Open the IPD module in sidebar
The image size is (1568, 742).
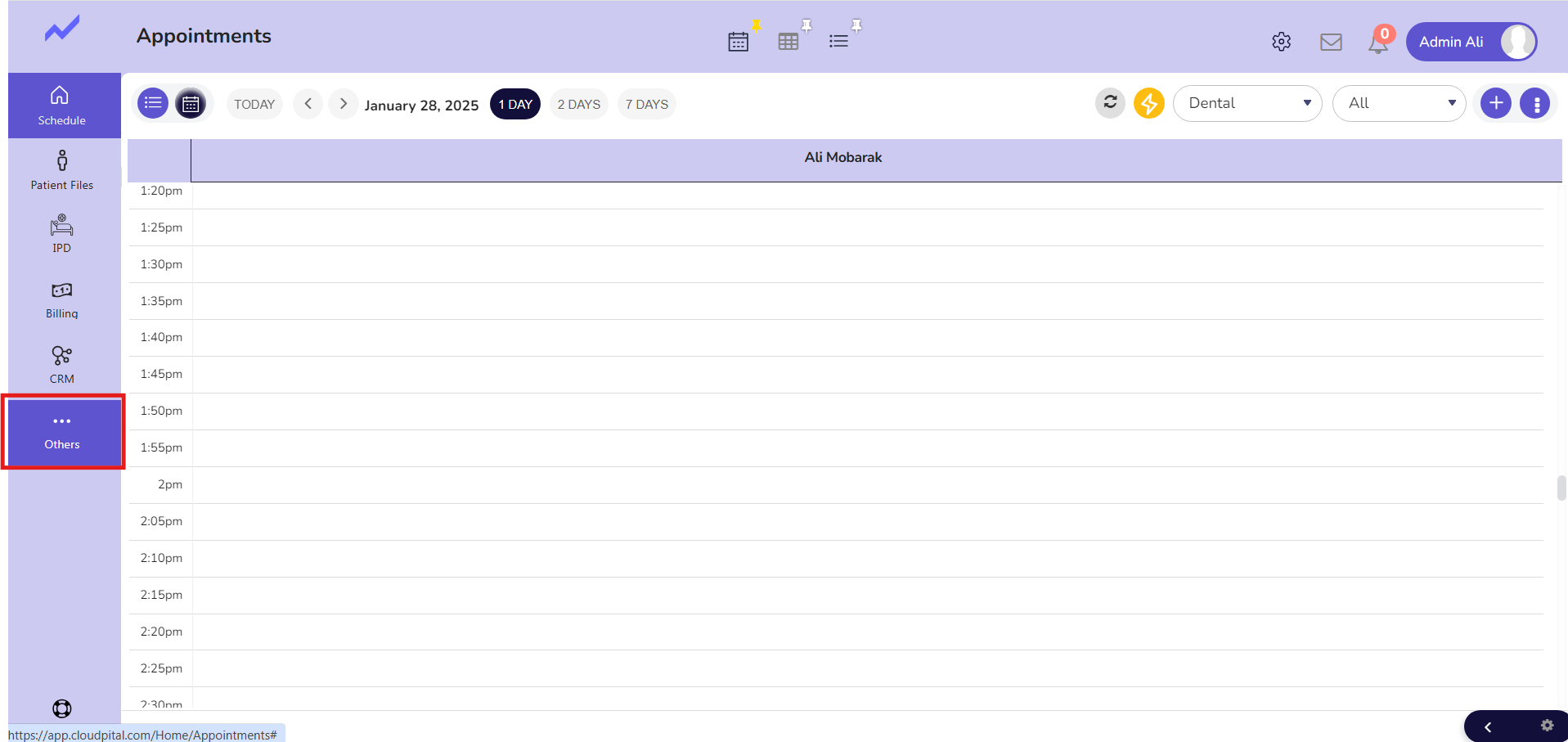62,234
